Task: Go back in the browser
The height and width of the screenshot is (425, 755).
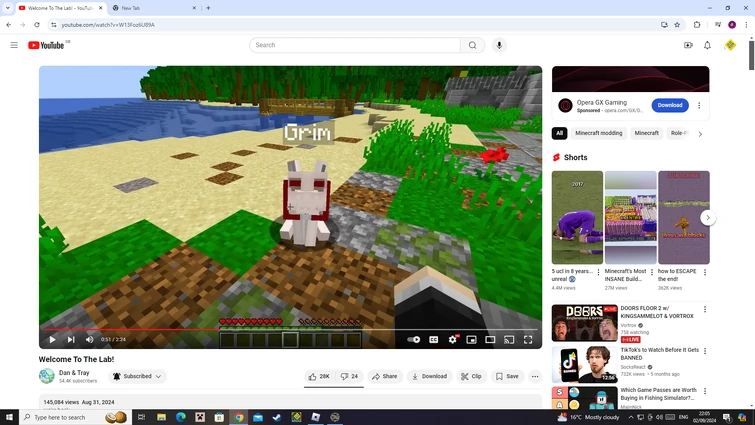Action: pos(9,25)
